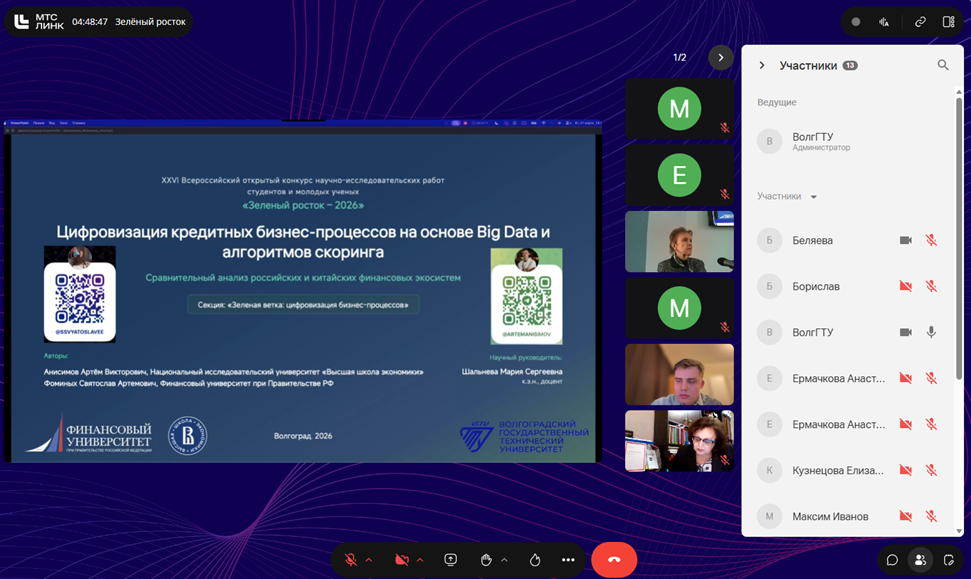Search participants with the magnifier icon
Screen dimensions: 971x579
tap(943, 65)
